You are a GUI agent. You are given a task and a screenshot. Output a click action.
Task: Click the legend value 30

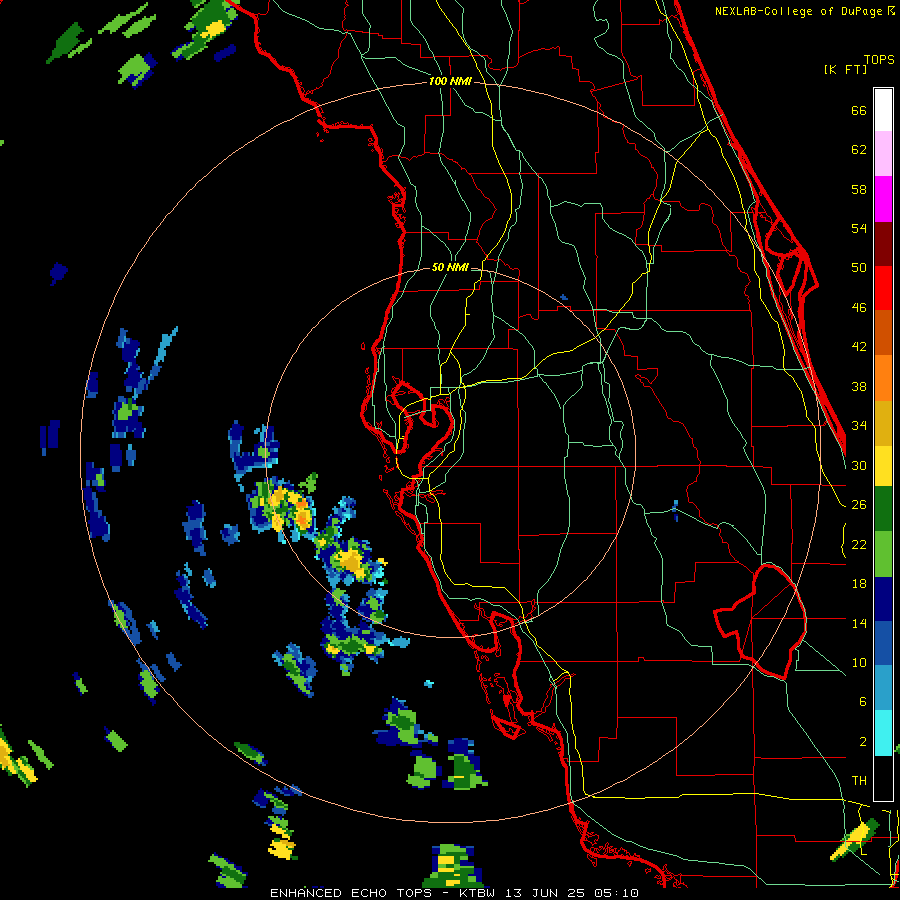coord(859,465)
